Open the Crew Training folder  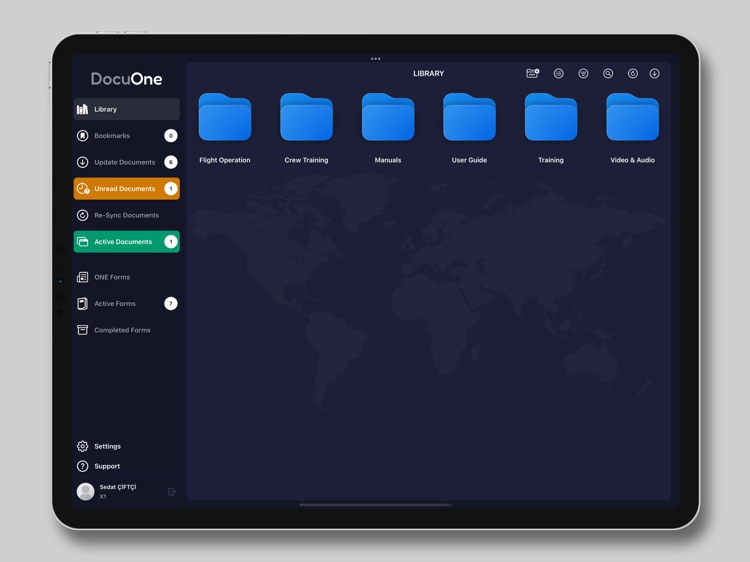pyautogui.click(x=306, y=128)
